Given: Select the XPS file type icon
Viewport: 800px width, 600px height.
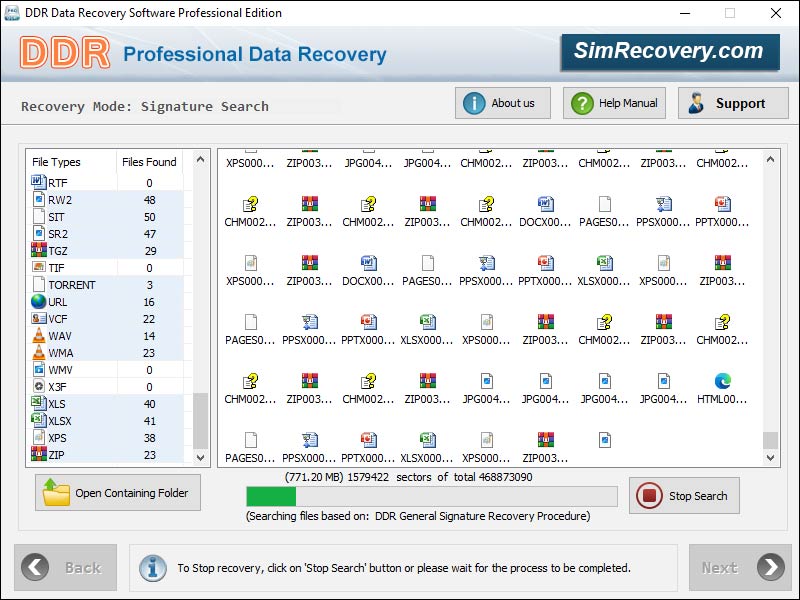Looking at the screenshot, I should tap(39, 437).
